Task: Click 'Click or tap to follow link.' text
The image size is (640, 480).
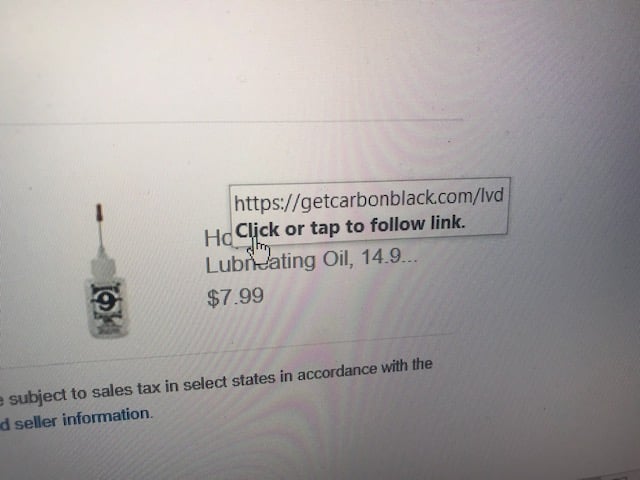Action: (x=350, y=227)
